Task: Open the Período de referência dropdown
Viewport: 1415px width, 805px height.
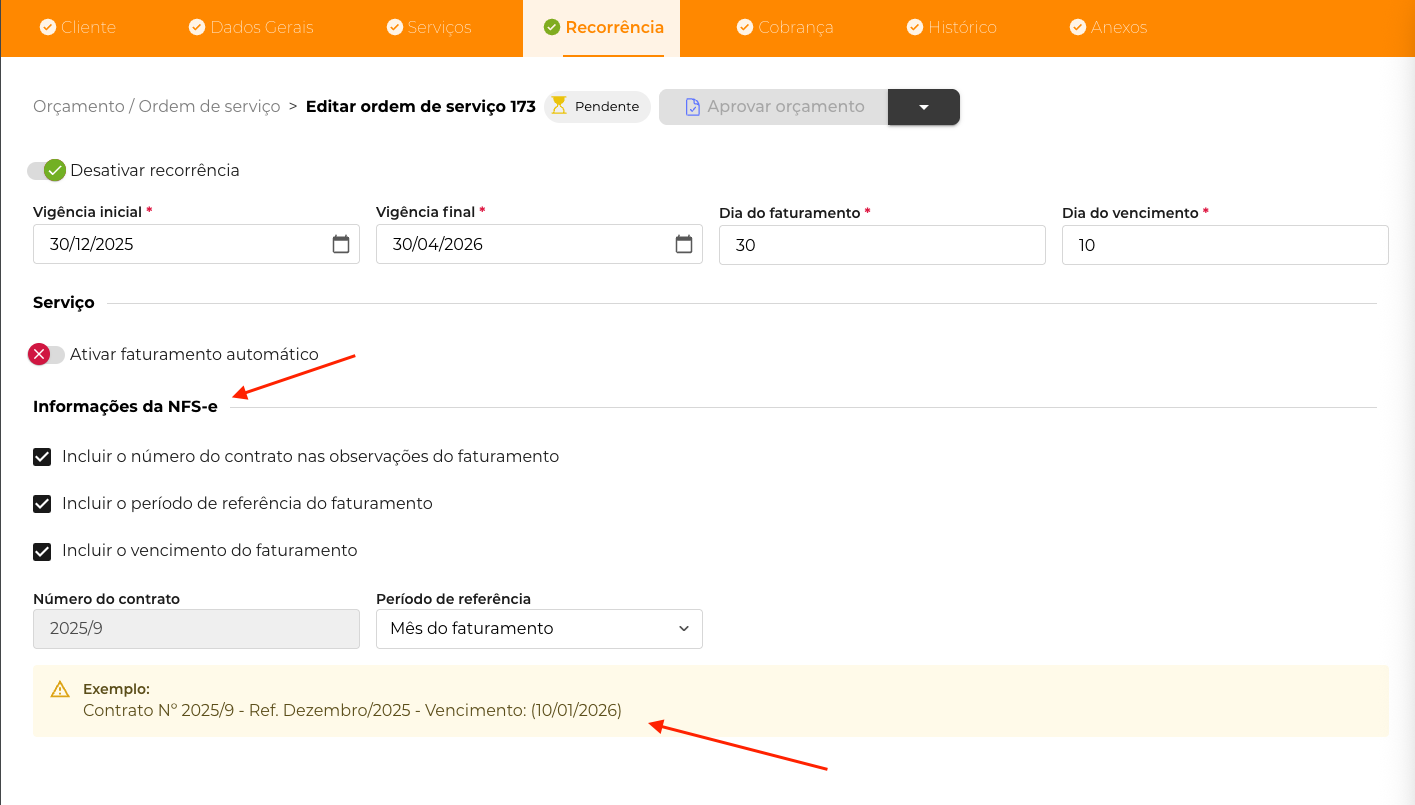Action: click(x=539, y=629)
